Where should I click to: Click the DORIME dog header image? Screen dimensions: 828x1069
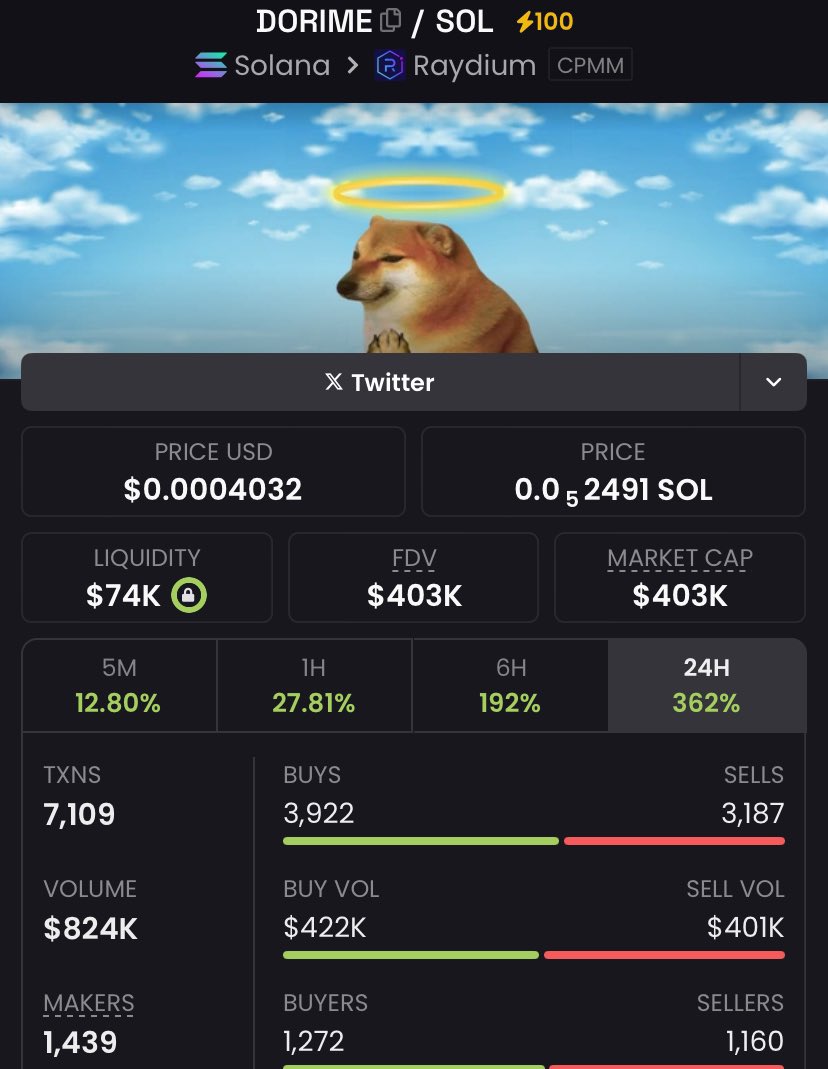click(x=414, y=228)
